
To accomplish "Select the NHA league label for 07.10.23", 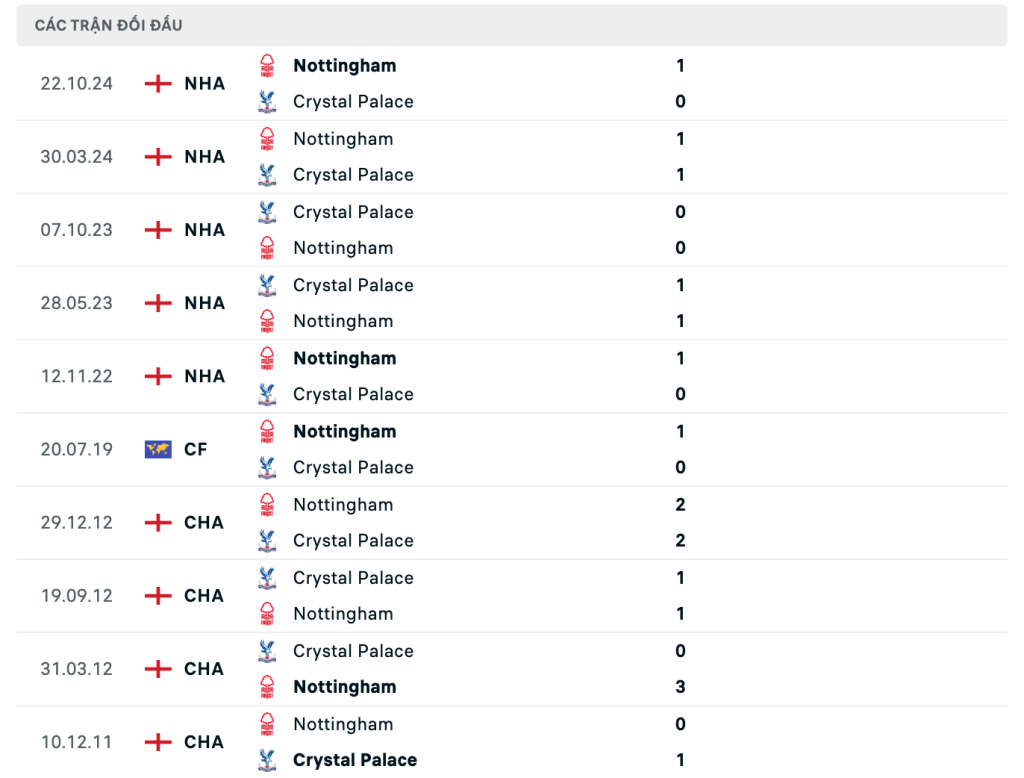I will tap(204, 230).
